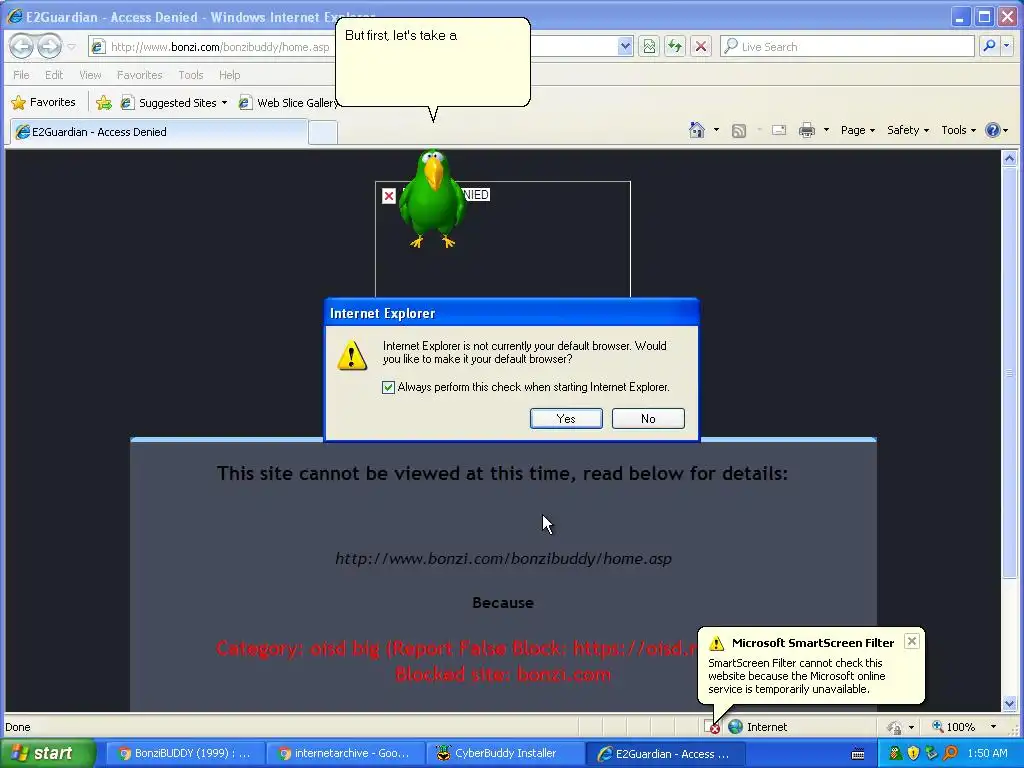
Task: Close the SmartScreen Filter balloon
Action: tap(912, 641)
